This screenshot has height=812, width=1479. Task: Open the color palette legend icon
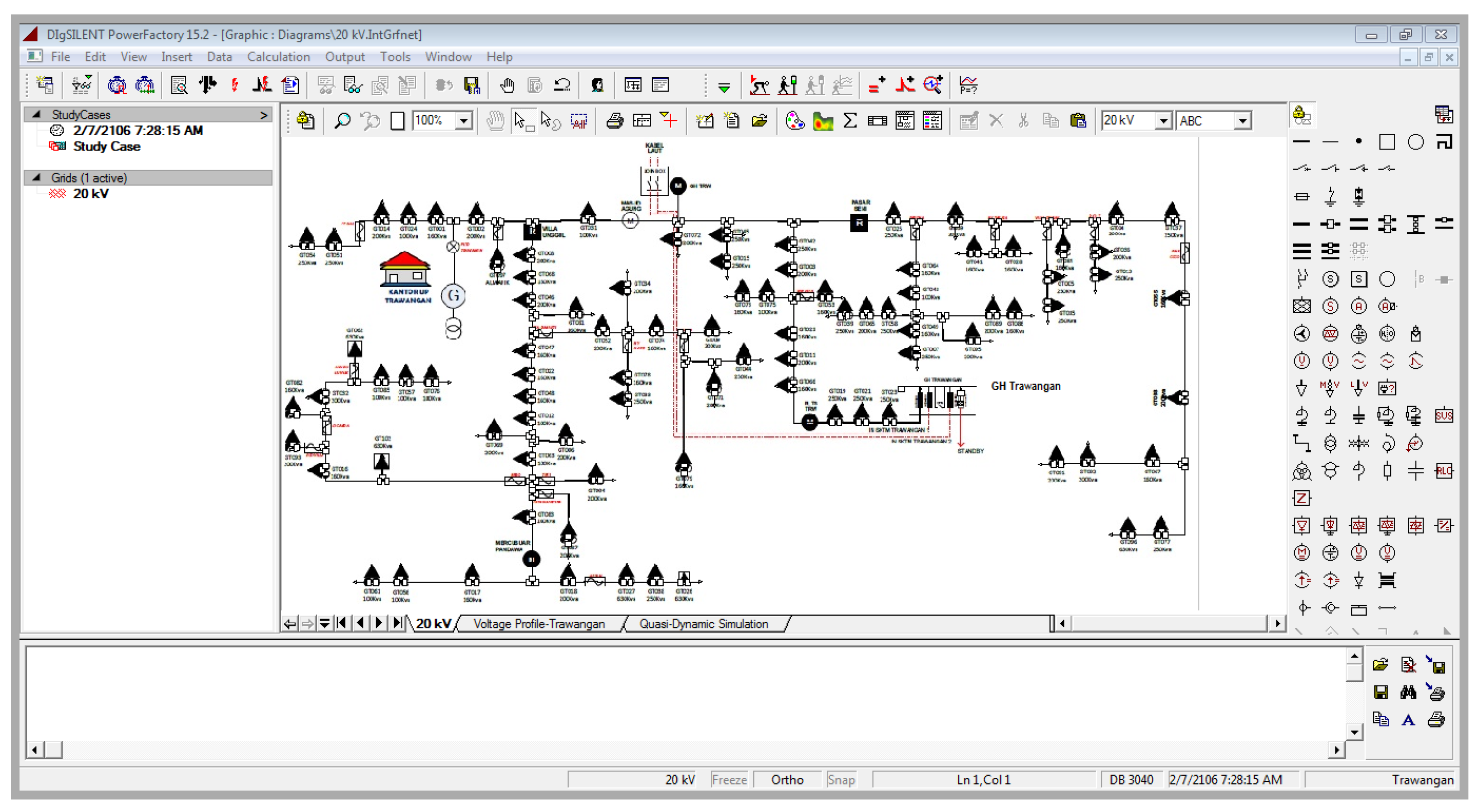795,121
